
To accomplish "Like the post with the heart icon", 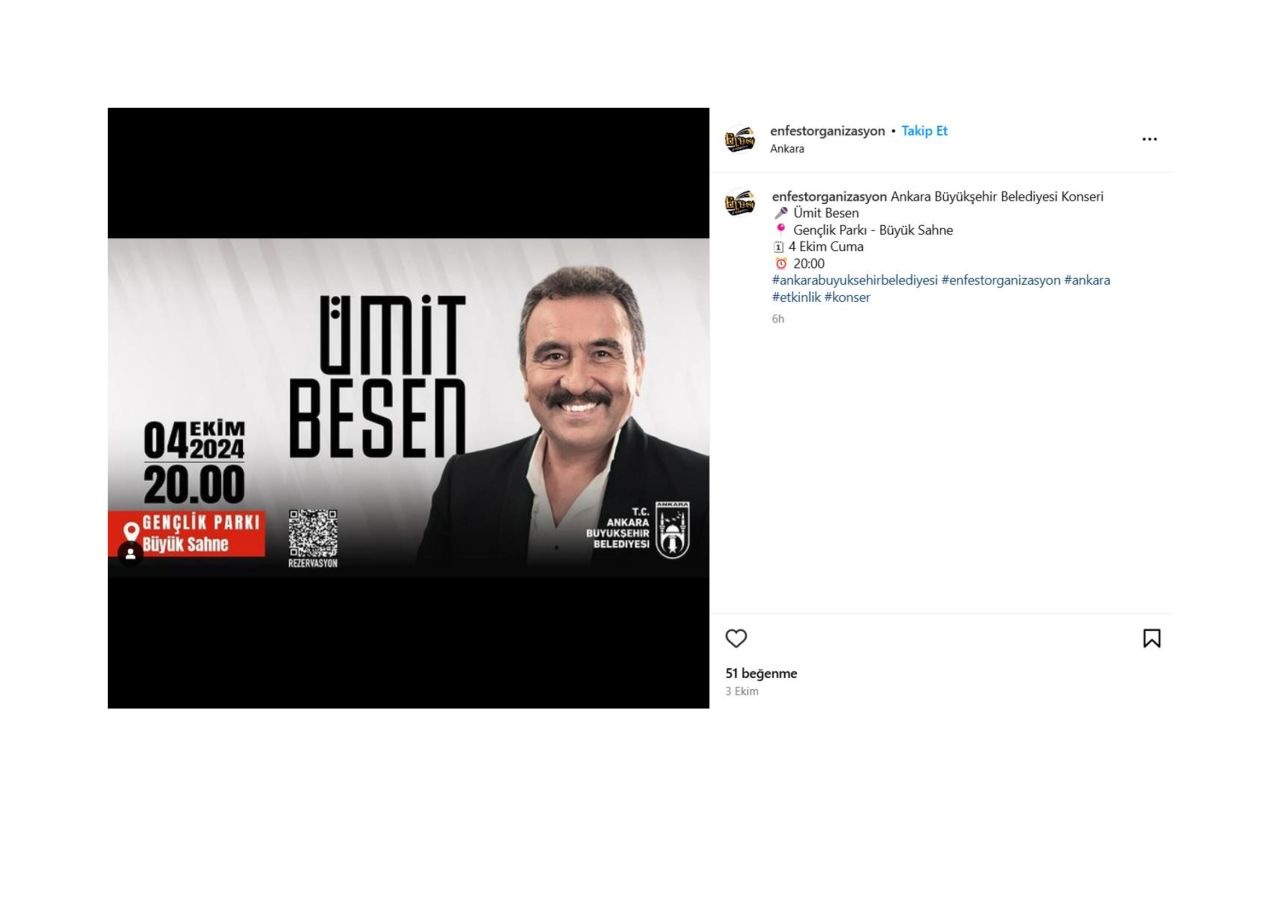I will click(736, 638).
